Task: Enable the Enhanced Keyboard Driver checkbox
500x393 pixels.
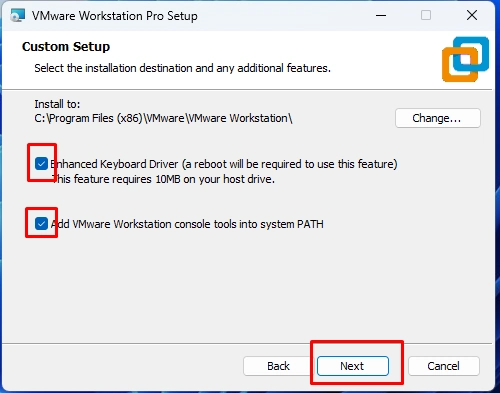Action: tap(41, 164)
